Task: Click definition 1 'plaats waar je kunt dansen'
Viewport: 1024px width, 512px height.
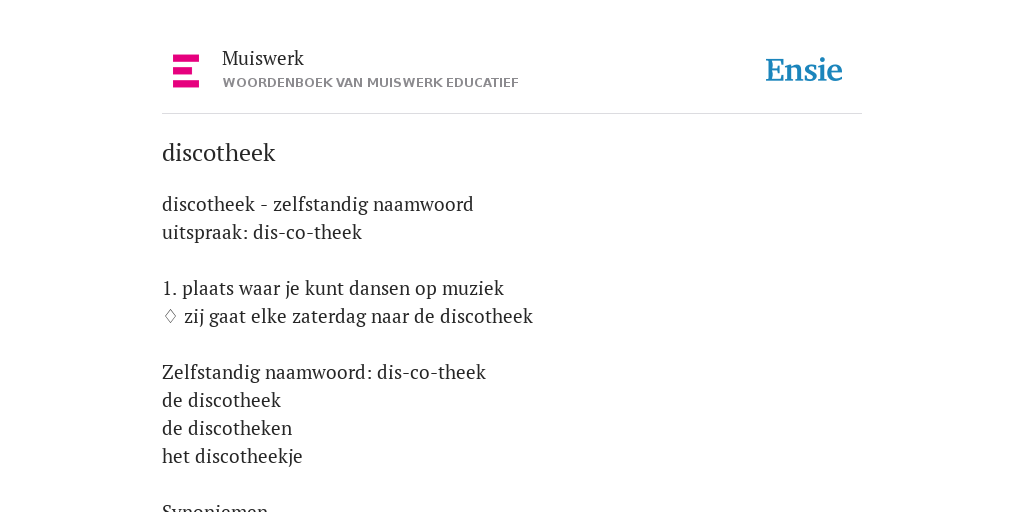Action: [333, 288]
